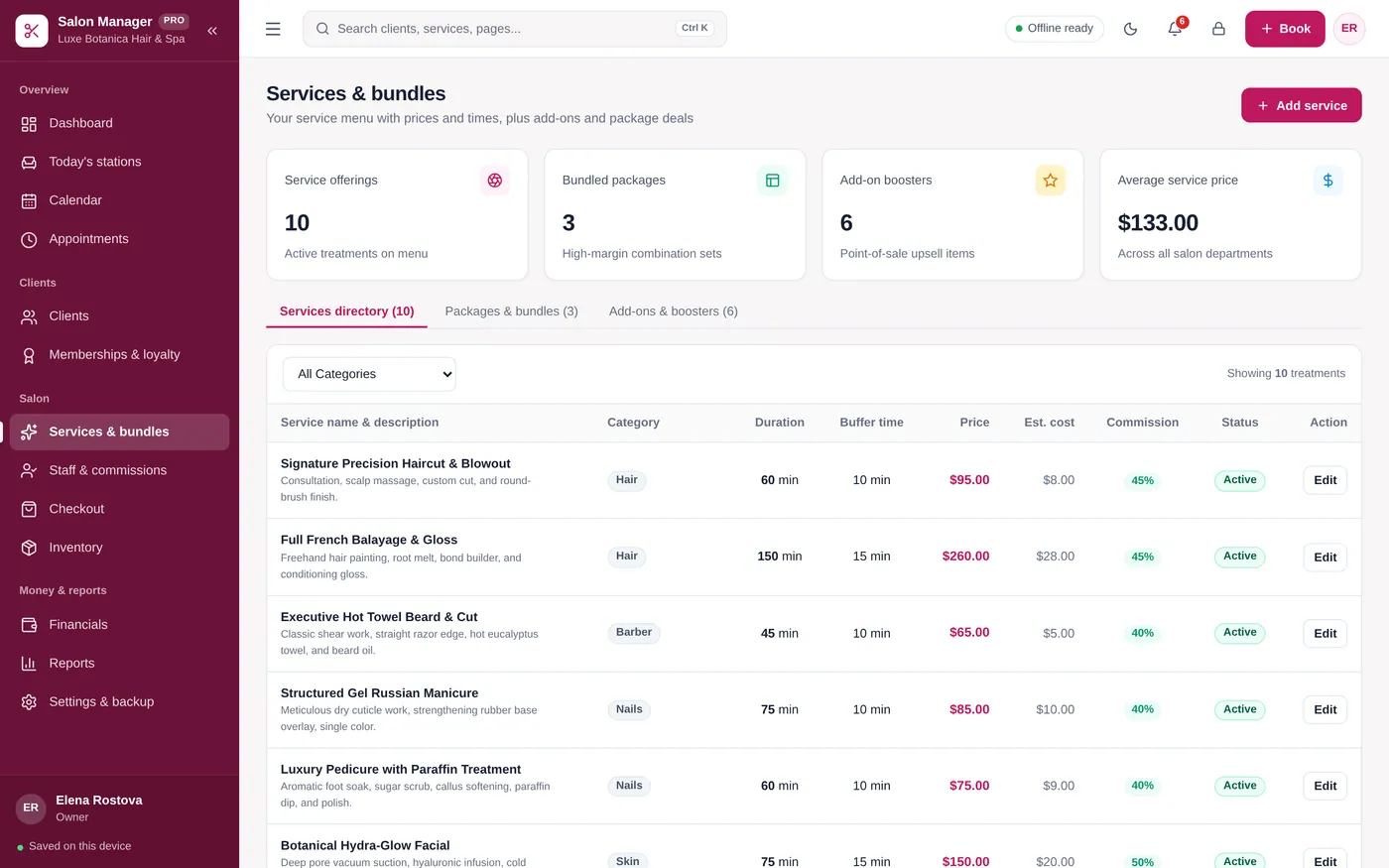1389x868 pixels.
Task: Edit Full French Balayage & Gloss
Action: (x=1325, y=558)
